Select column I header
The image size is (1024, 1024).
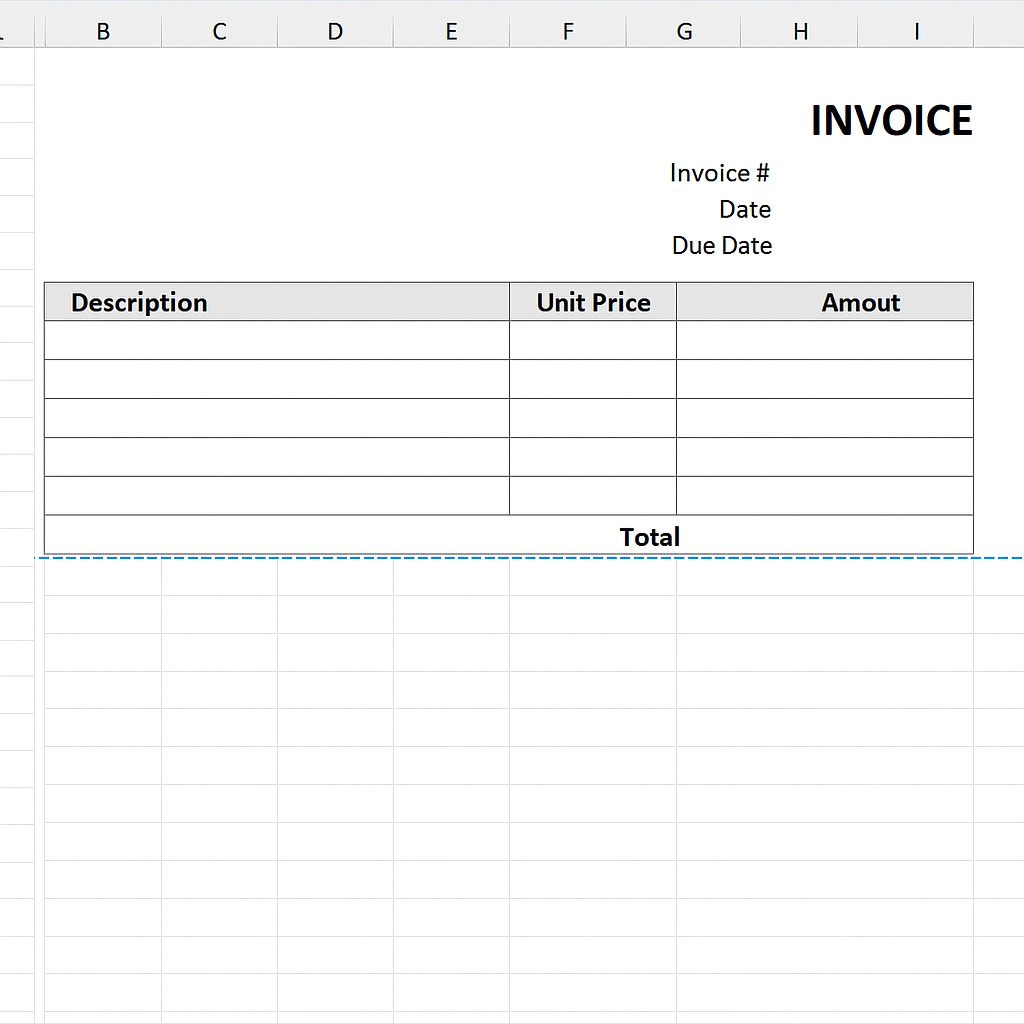tap(916, 32)
